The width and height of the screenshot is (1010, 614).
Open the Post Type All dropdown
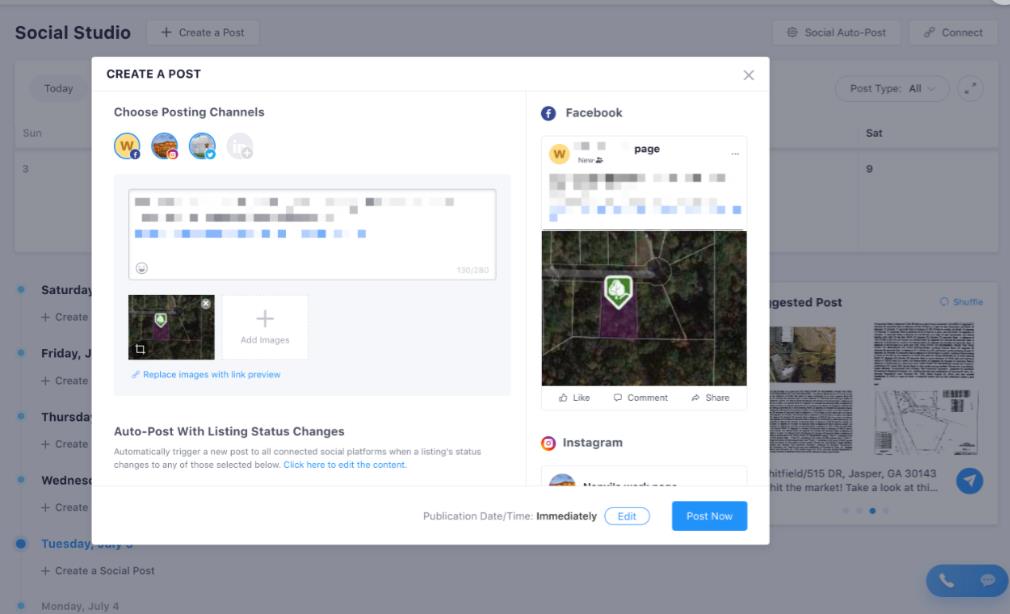tap(892, 88)
